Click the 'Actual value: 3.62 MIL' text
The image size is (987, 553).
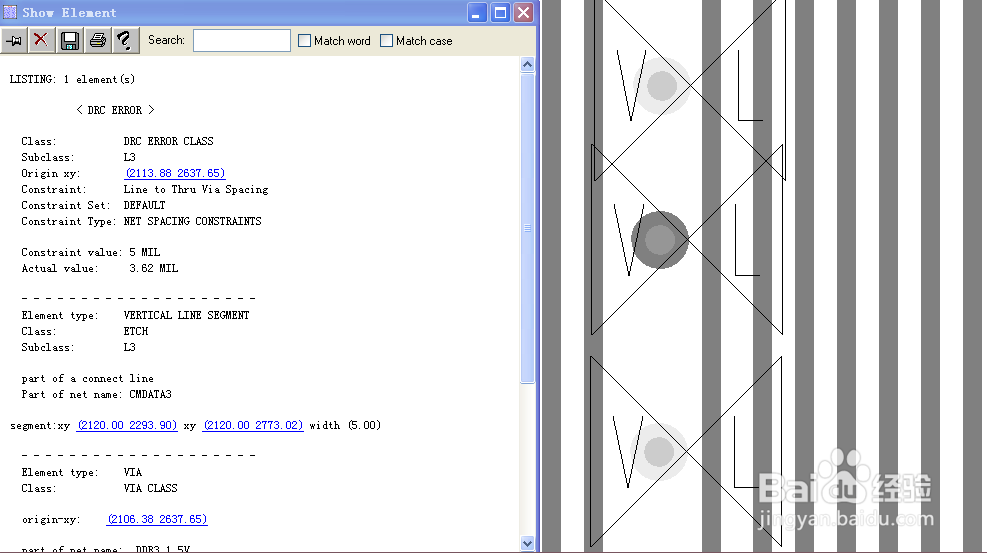point(99,269)
